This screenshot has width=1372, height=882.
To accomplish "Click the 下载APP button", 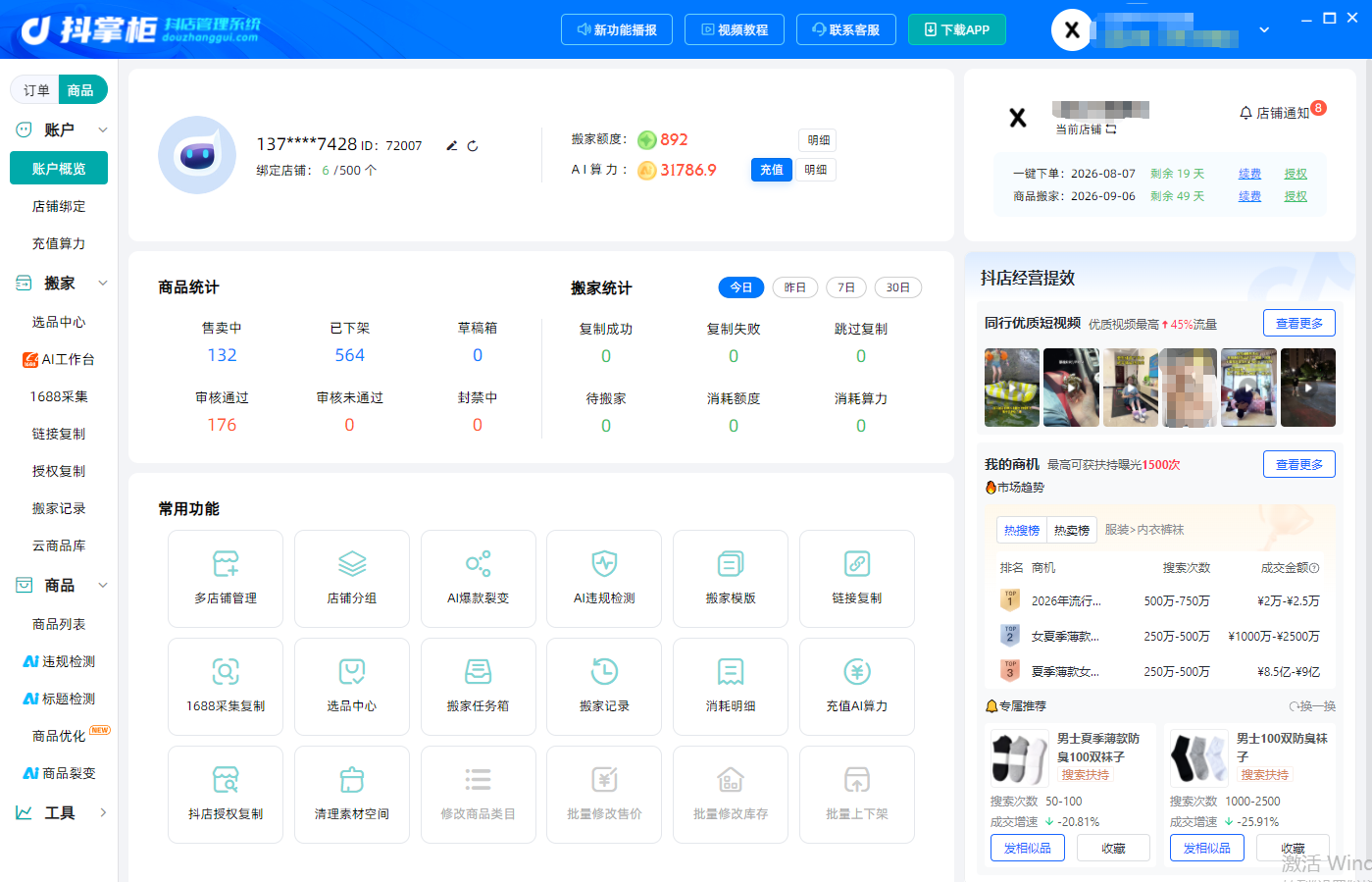I will pos(957,29).
